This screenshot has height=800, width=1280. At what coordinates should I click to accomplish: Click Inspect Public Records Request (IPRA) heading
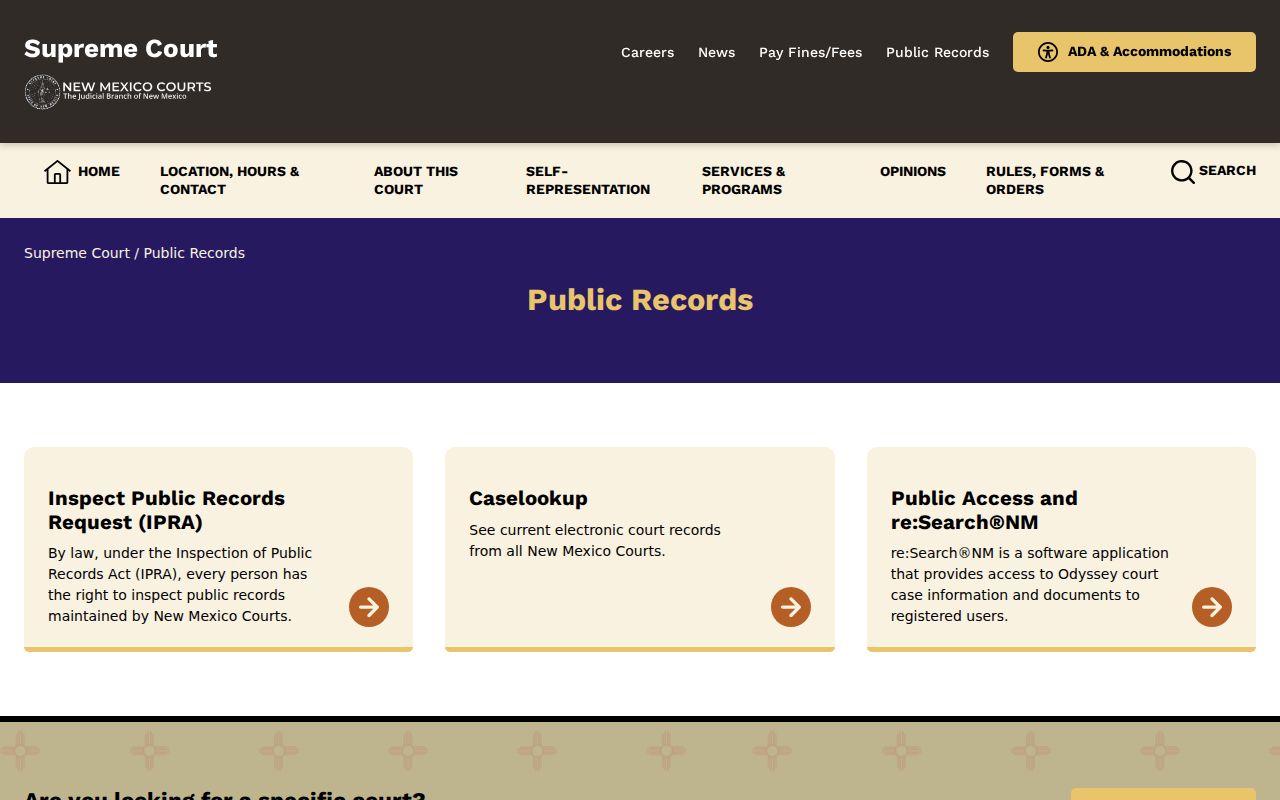point(166,510)
